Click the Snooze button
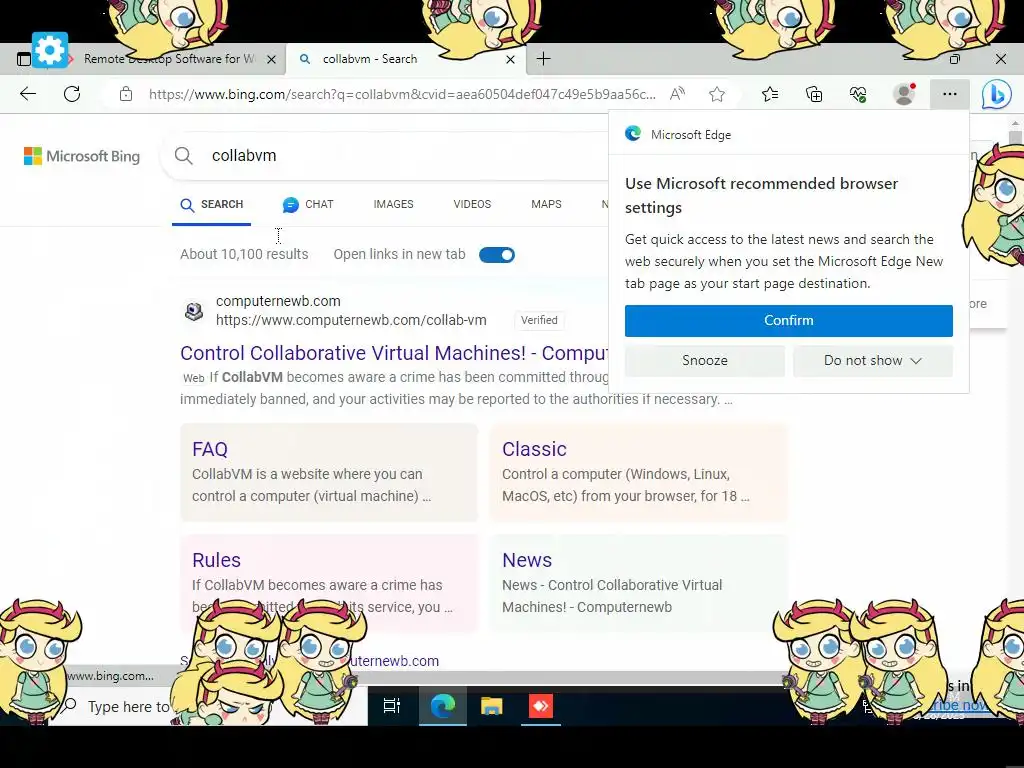The height and width of the screenshot is (768, 1024). point(705,360)
